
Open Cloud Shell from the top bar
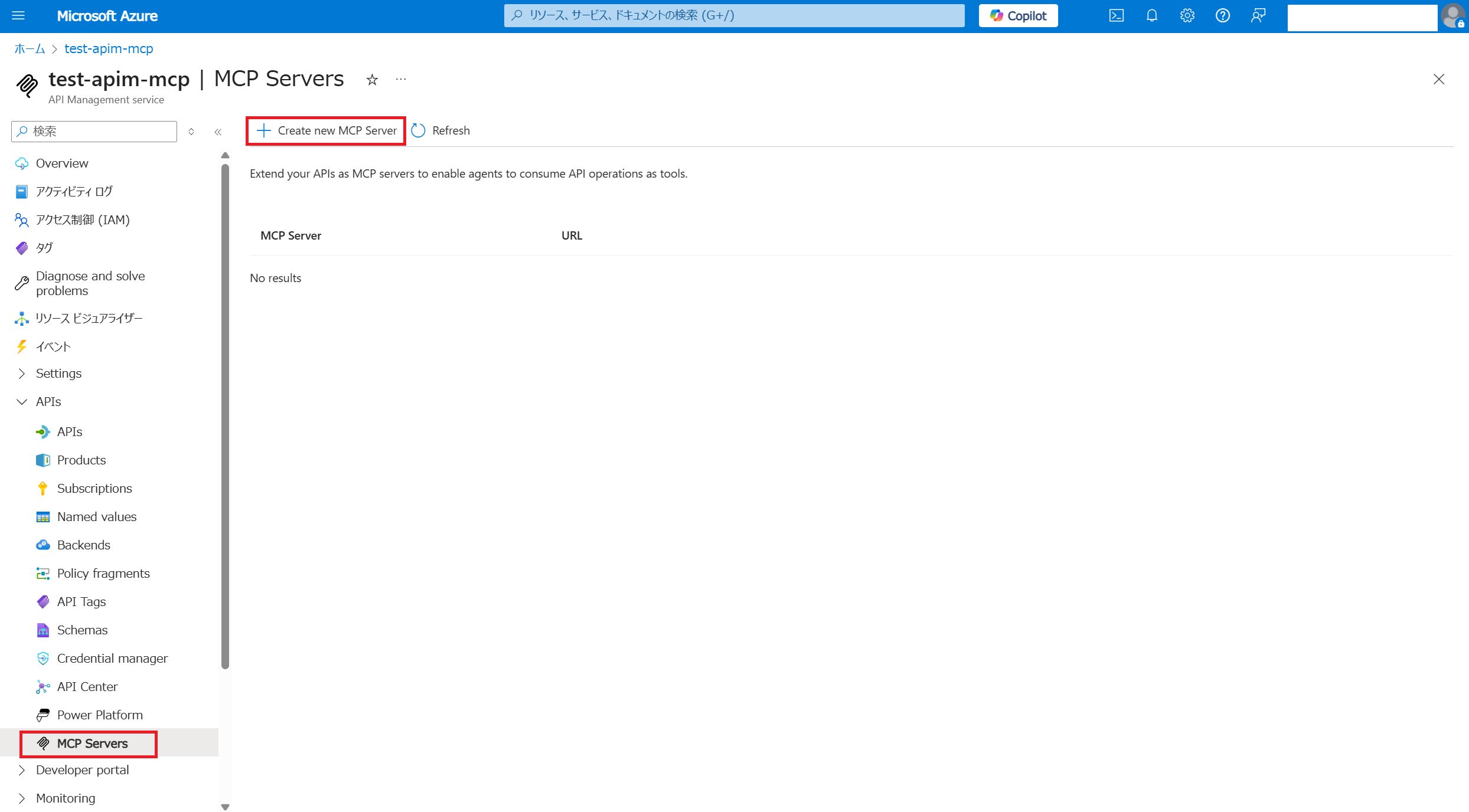tap(1116, 16)
